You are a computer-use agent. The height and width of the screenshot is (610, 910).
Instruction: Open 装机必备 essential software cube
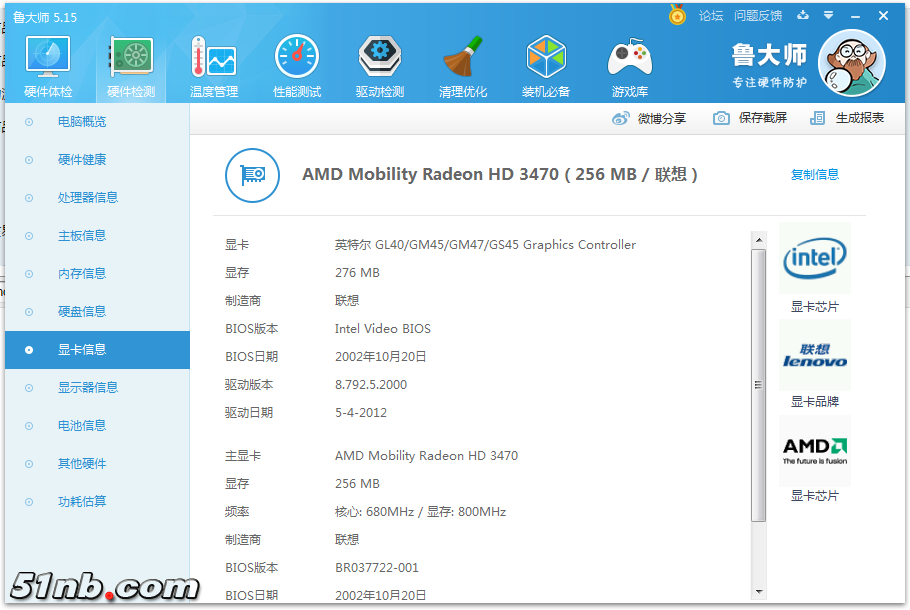[x=546, y=67]
